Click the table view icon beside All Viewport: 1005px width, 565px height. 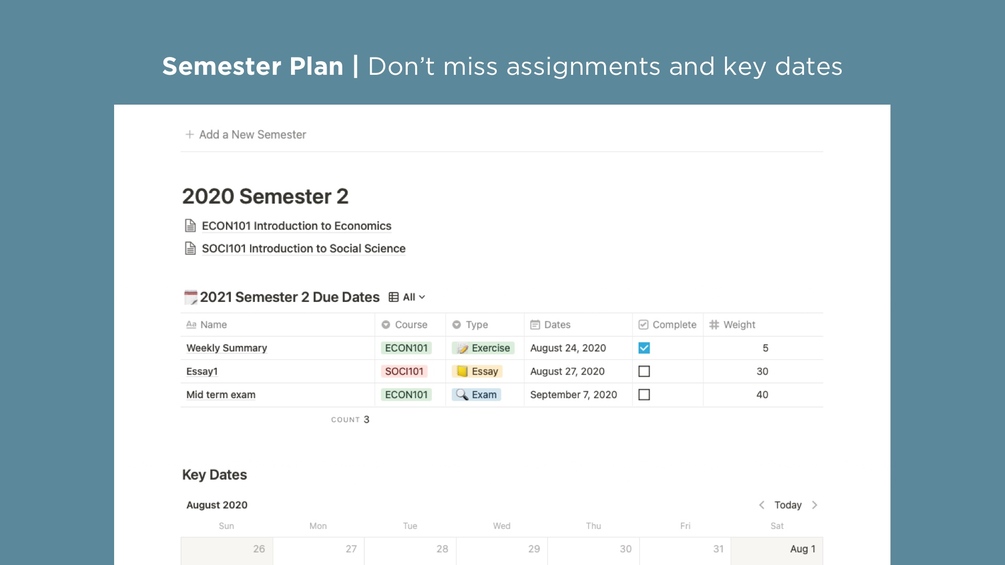[x=394, y=297]
